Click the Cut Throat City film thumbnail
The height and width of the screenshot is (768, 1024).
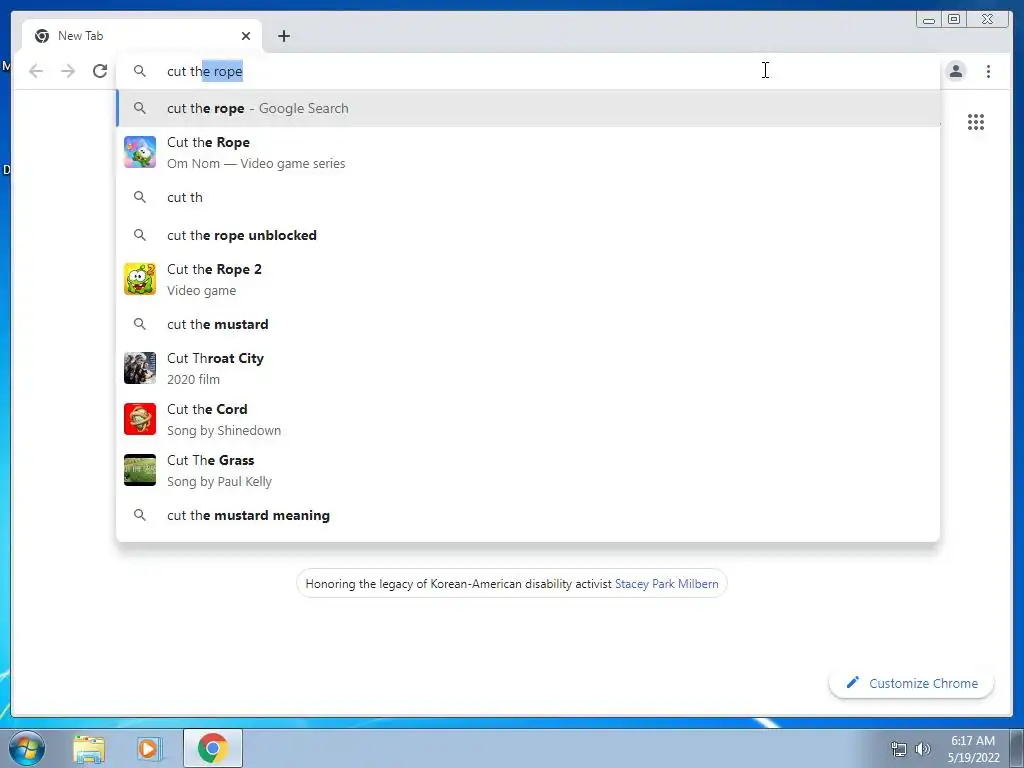[x=140, y=368]
